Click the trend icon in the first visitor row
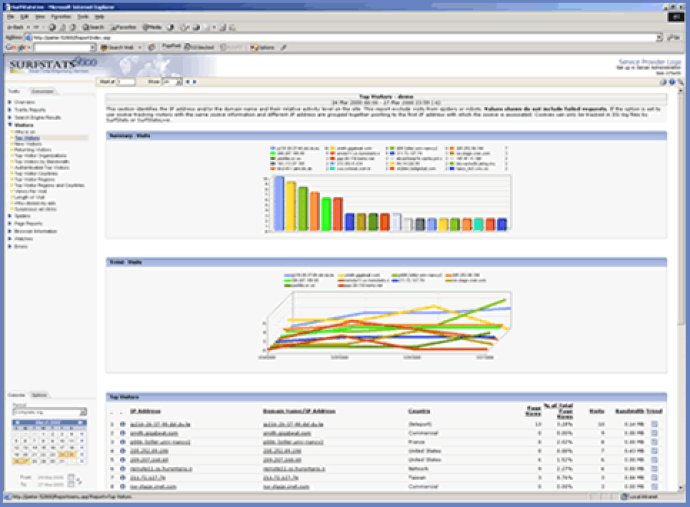690x507 pixels. [654, 424]
